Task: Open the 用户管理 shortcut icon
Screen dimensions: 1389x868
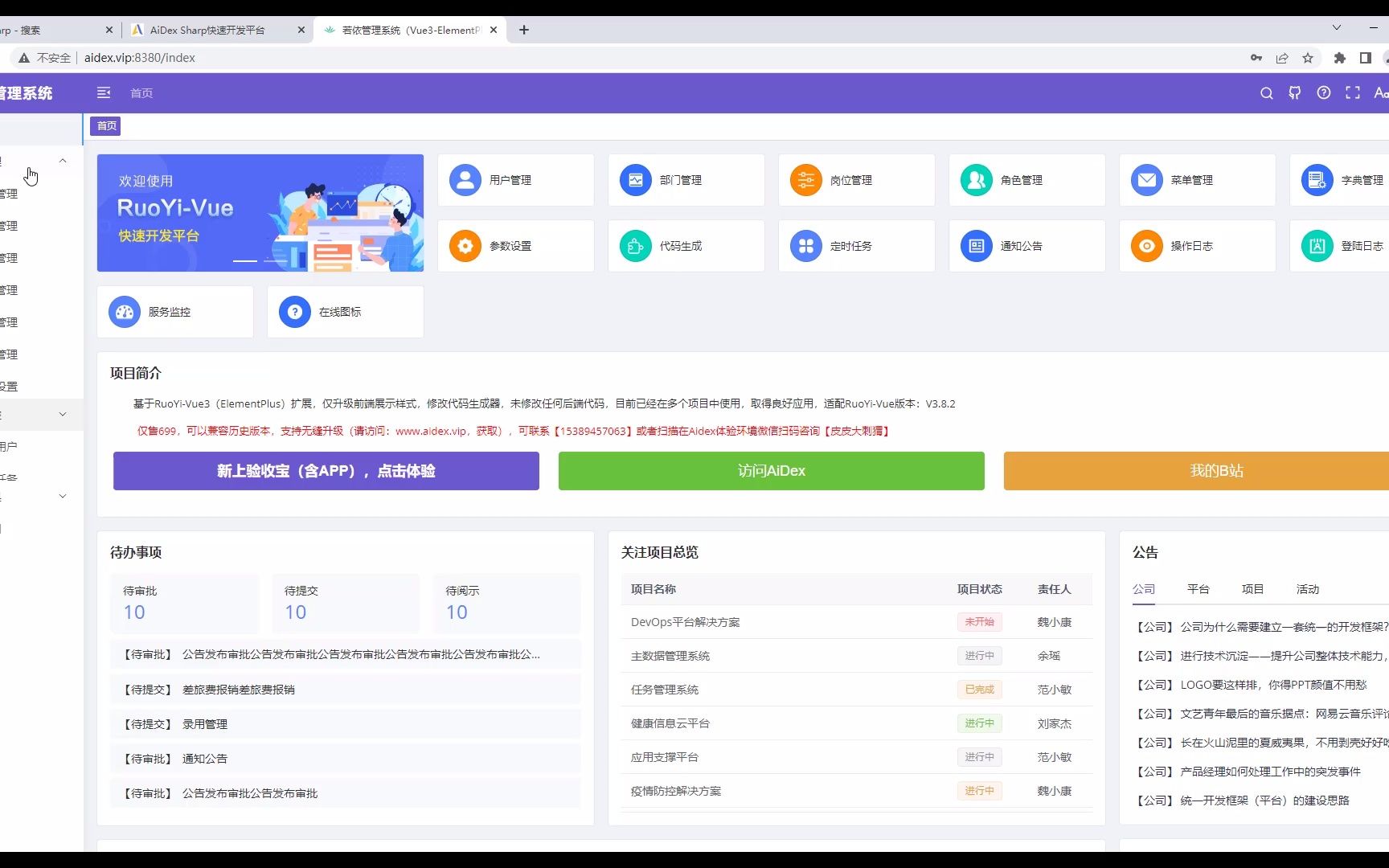Action: pos(465,180)
